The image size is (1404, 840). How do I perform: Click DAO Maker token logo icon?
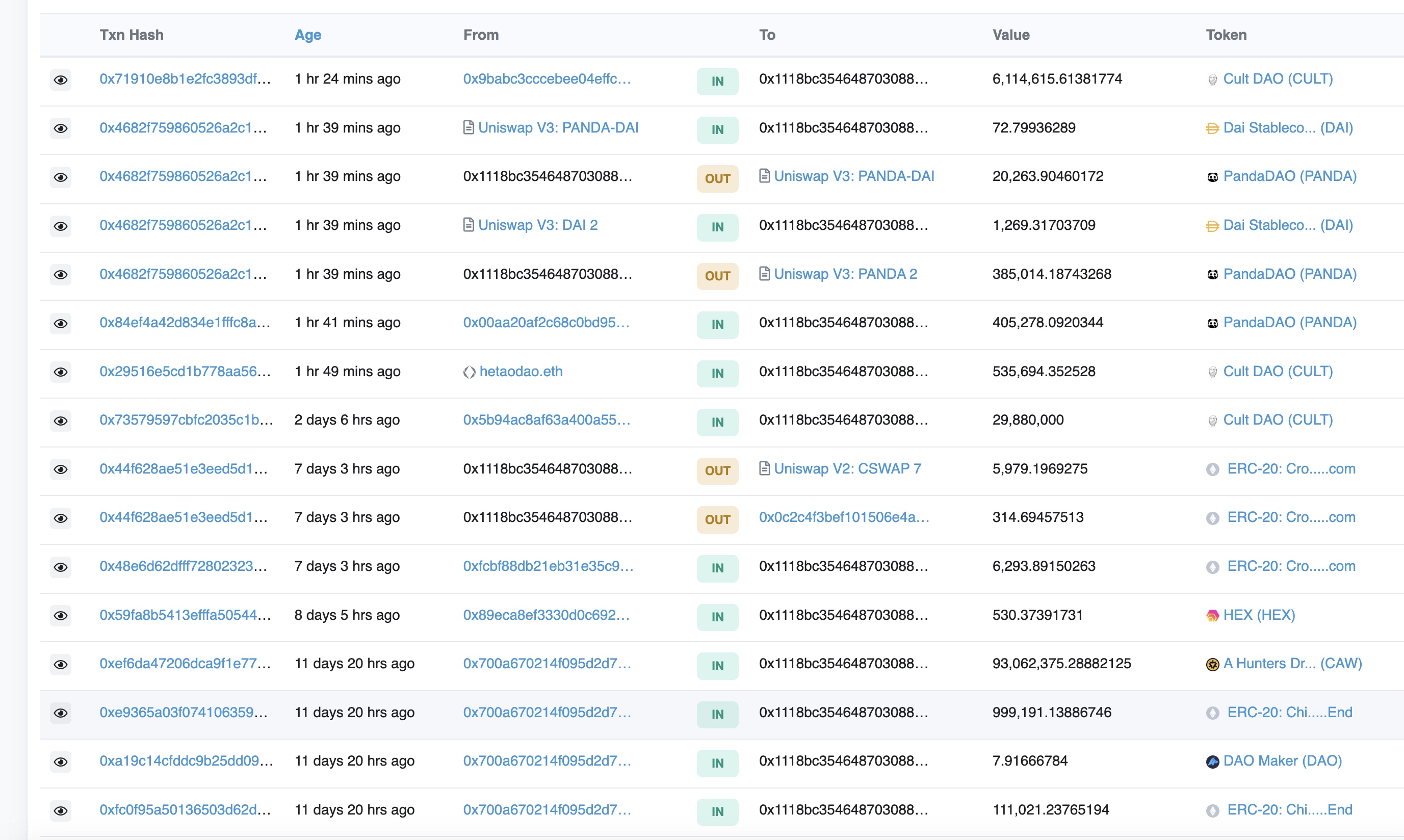pos(1213,762)
